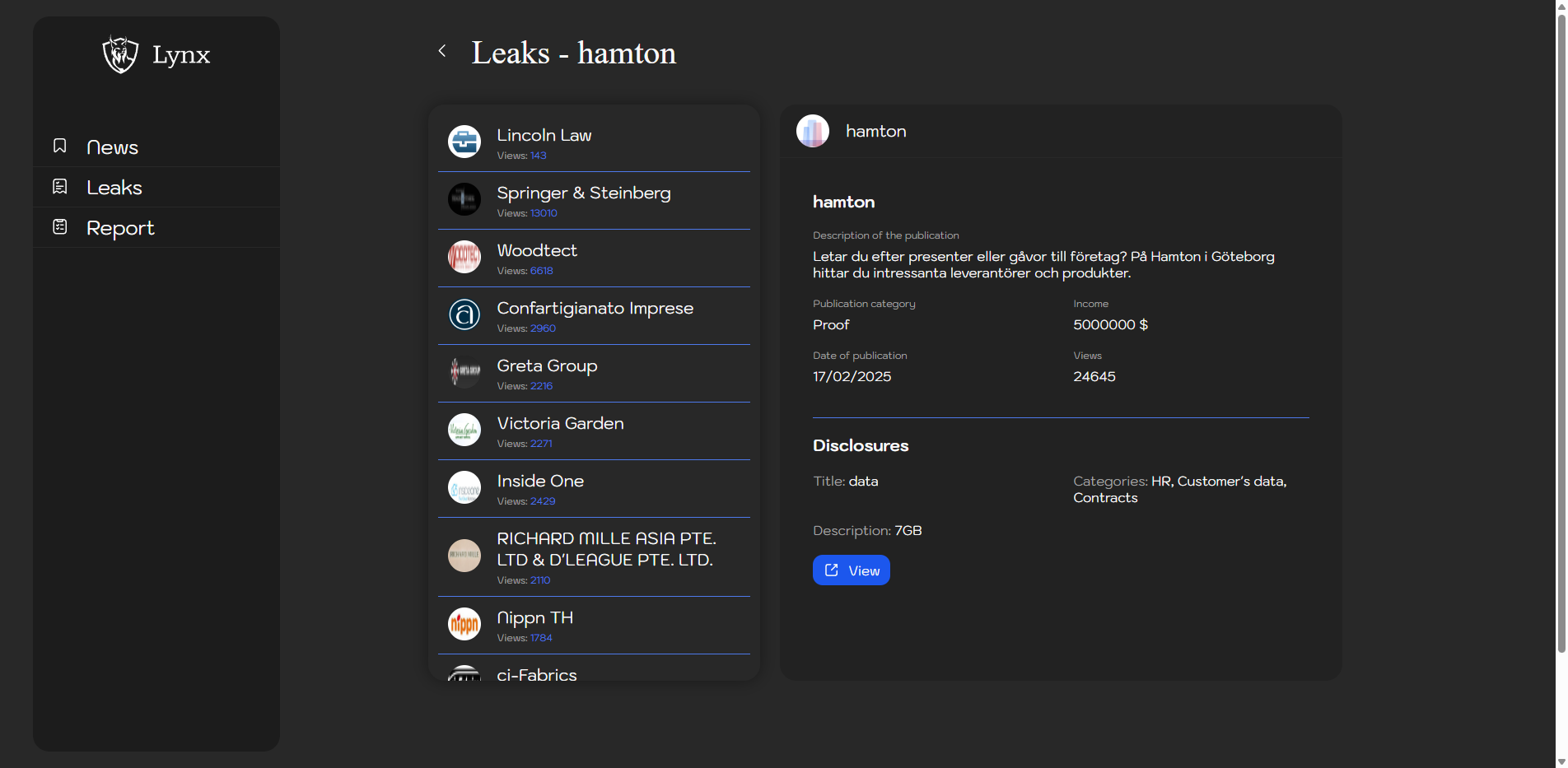Go back using the left chevron
The width and height of the screenshot is (1568, 768).
click(x=442, y=51)
